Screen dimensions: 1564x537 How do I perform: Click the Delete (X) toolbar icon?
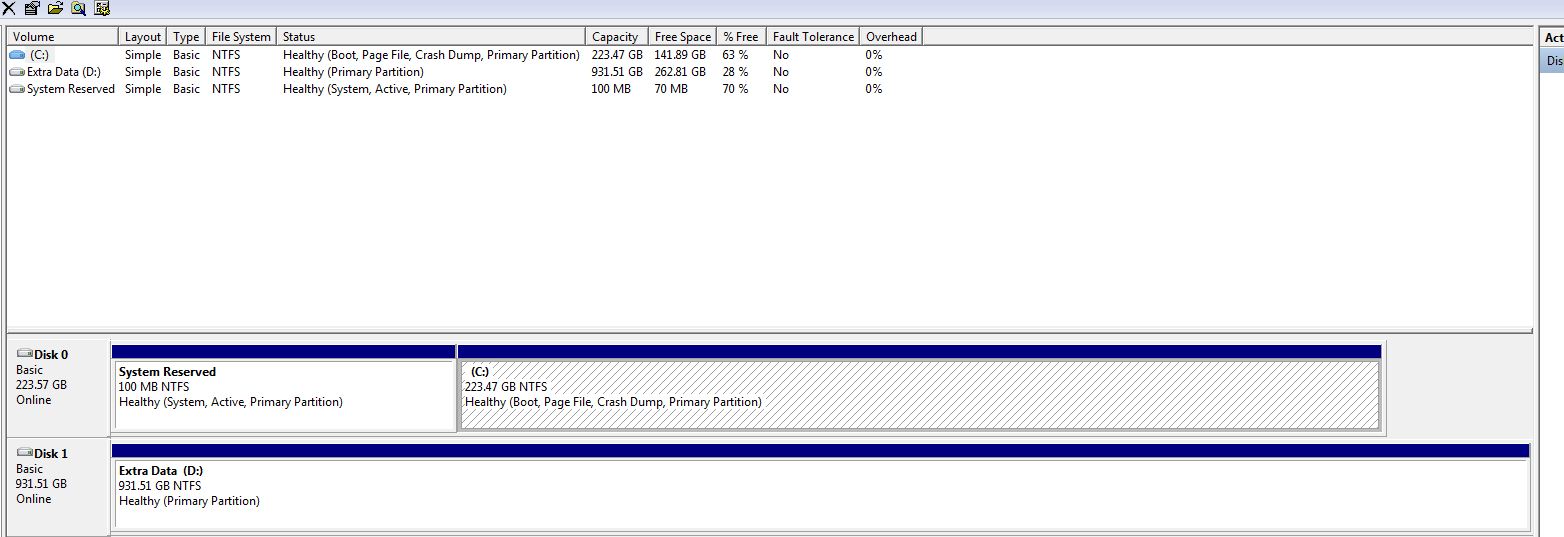pos(8,8)
